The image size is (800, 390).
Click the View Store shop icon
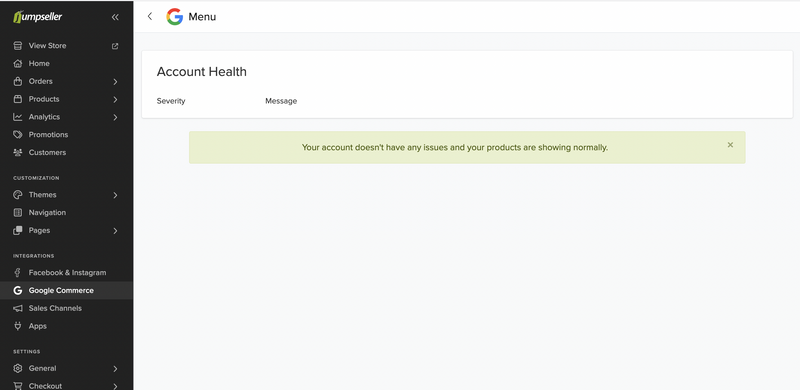tap(18, 45)
